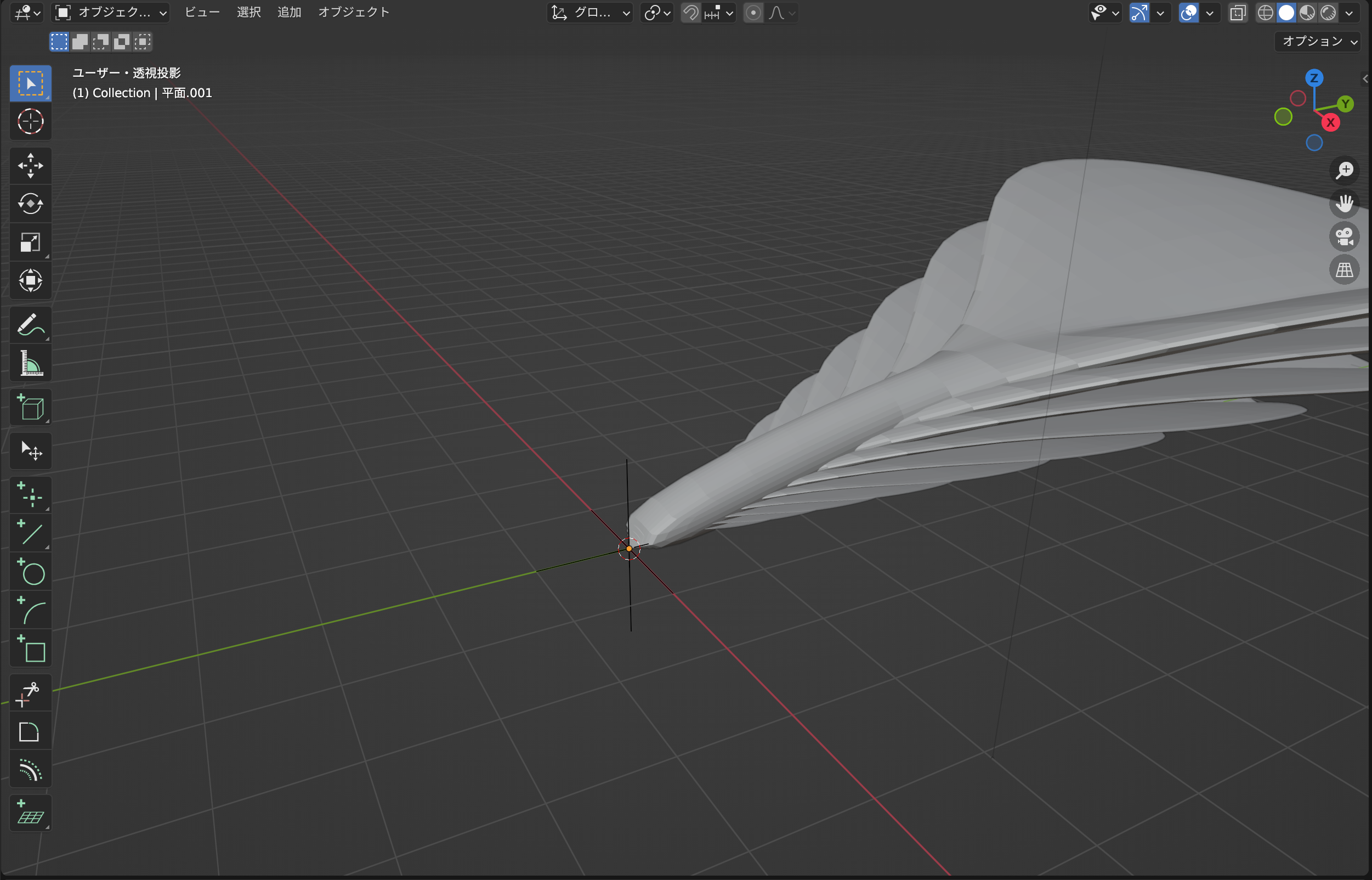The height and width of the screenshot is (880, 1372).
Task: Switch to wireframe viewport shading
Action: [1265, 13]
